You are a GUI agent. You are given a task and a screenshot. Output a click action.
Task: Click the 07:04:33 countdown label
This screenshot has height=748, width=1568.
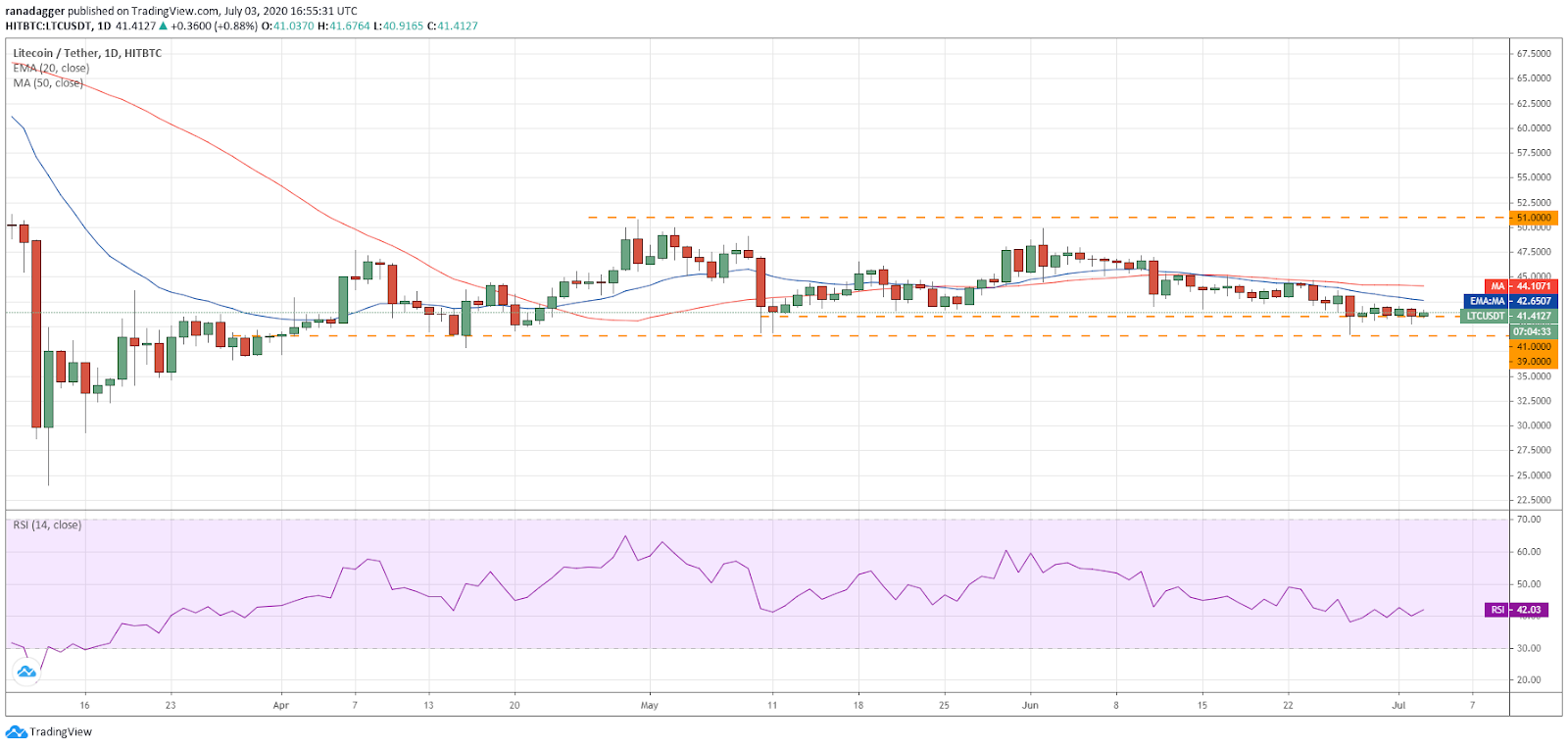coord(1533,331)
